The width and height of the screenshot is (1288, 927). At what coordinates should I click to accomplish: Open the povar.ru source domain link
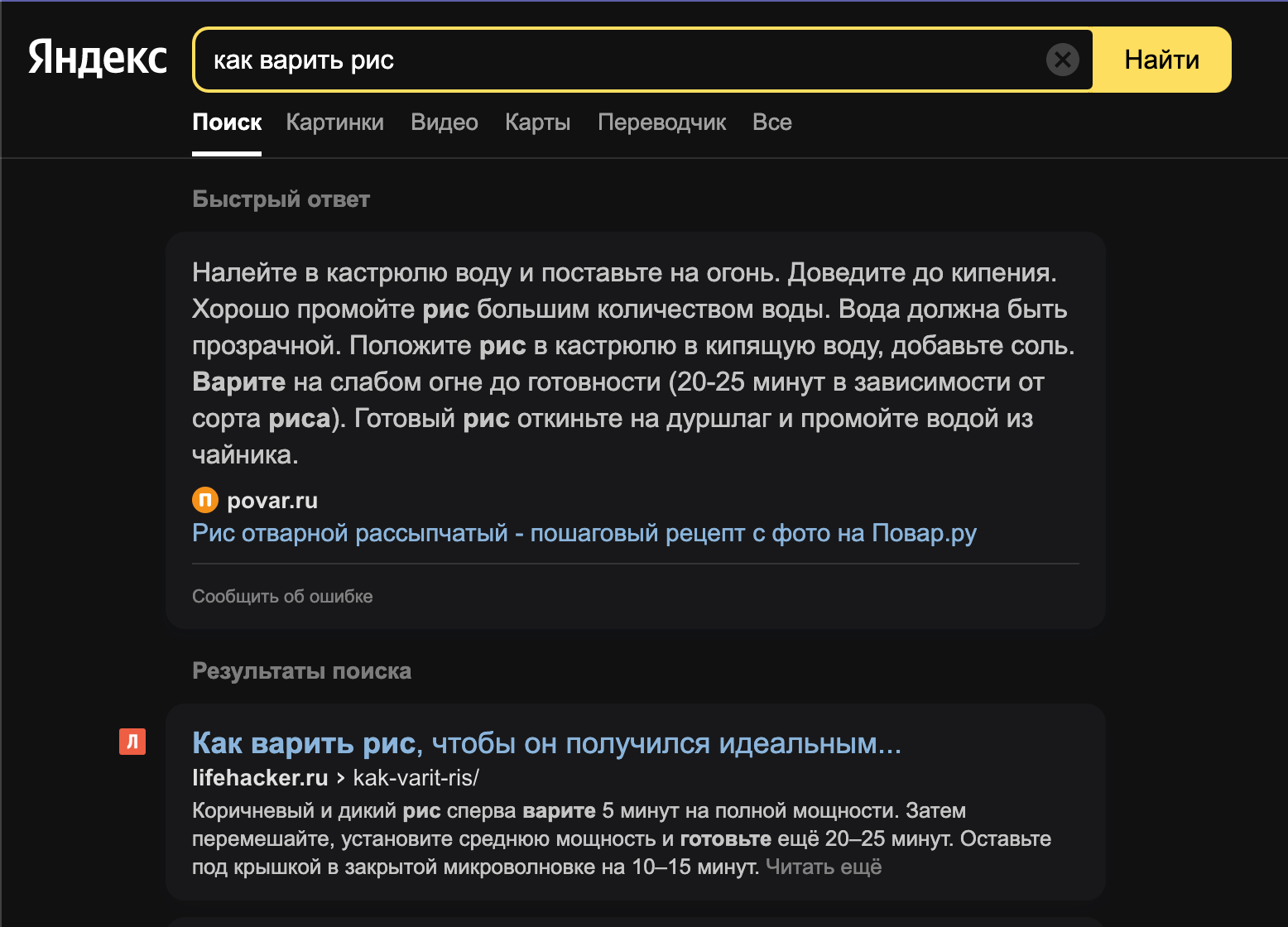tap(272, 501)
